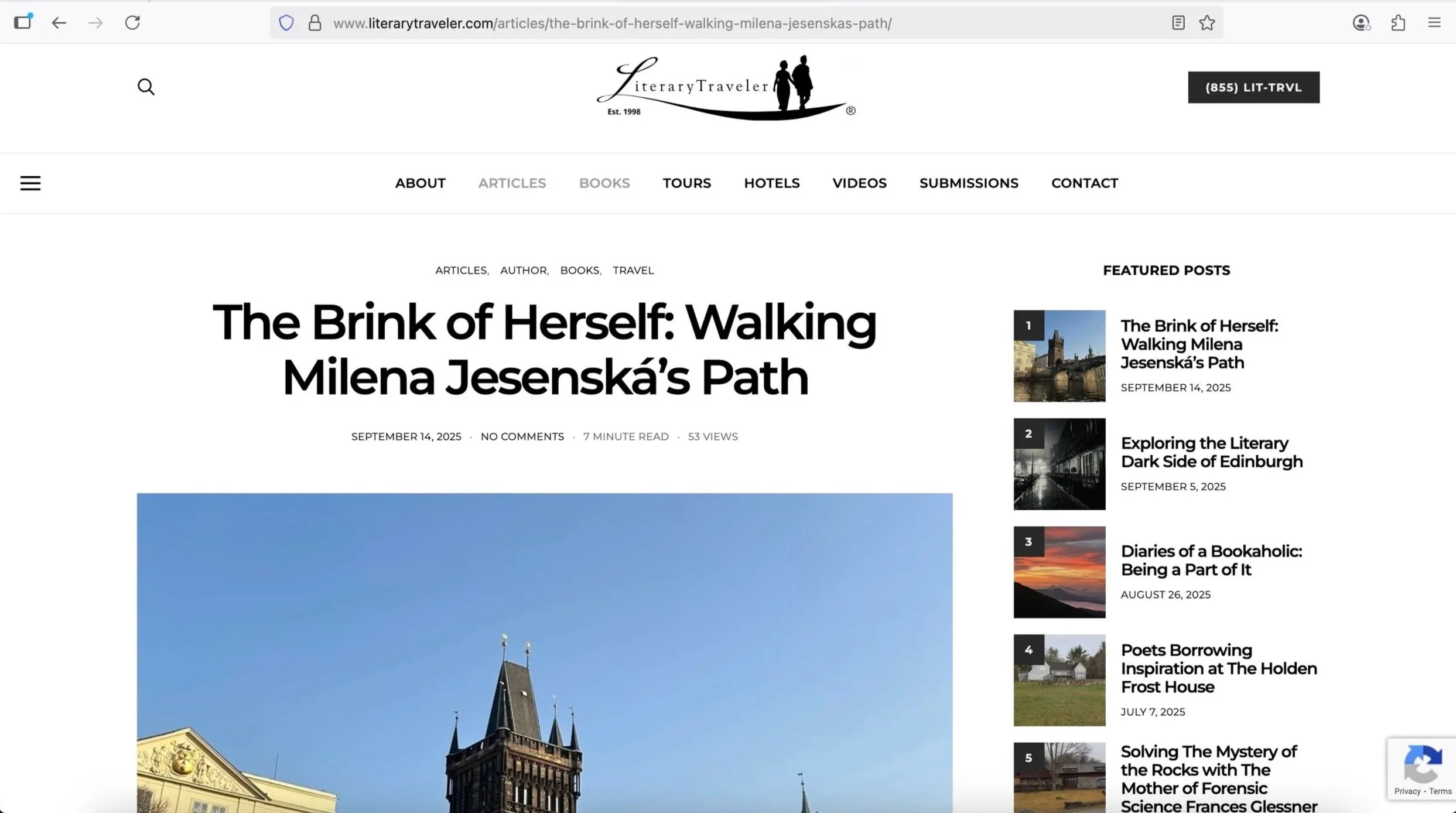Open browser application menu
1456x813 pixels.
1434,23
